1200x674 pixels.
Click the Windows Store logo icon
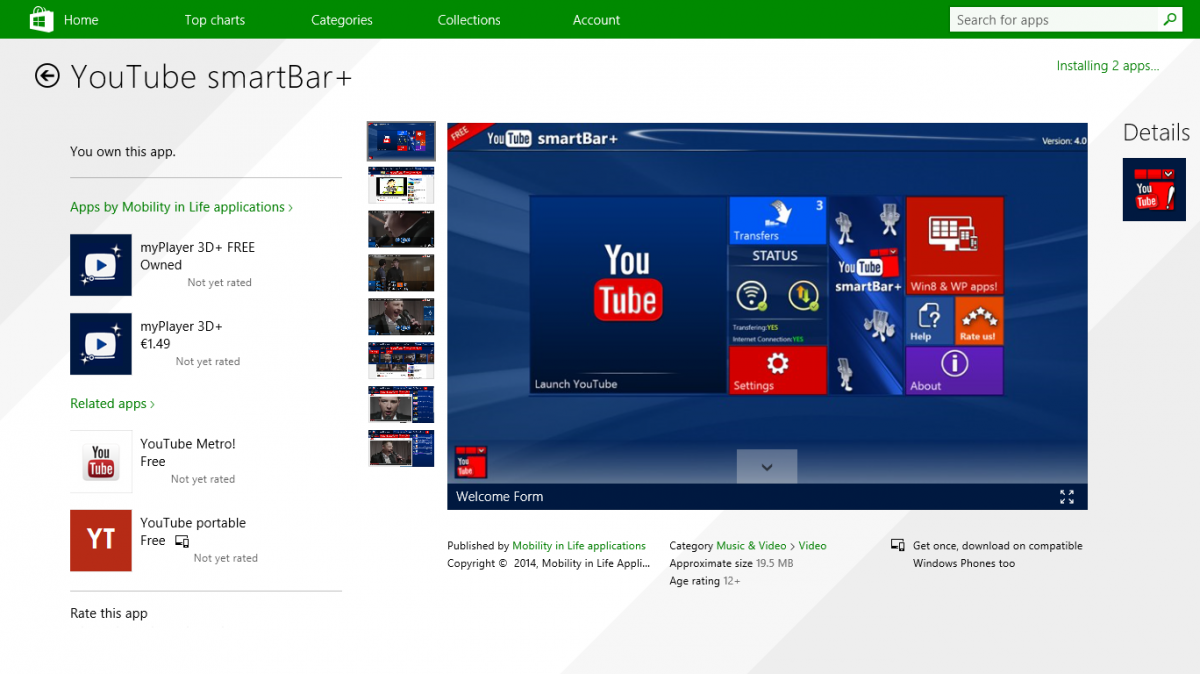pyautogui.click(x=41, y=19)
